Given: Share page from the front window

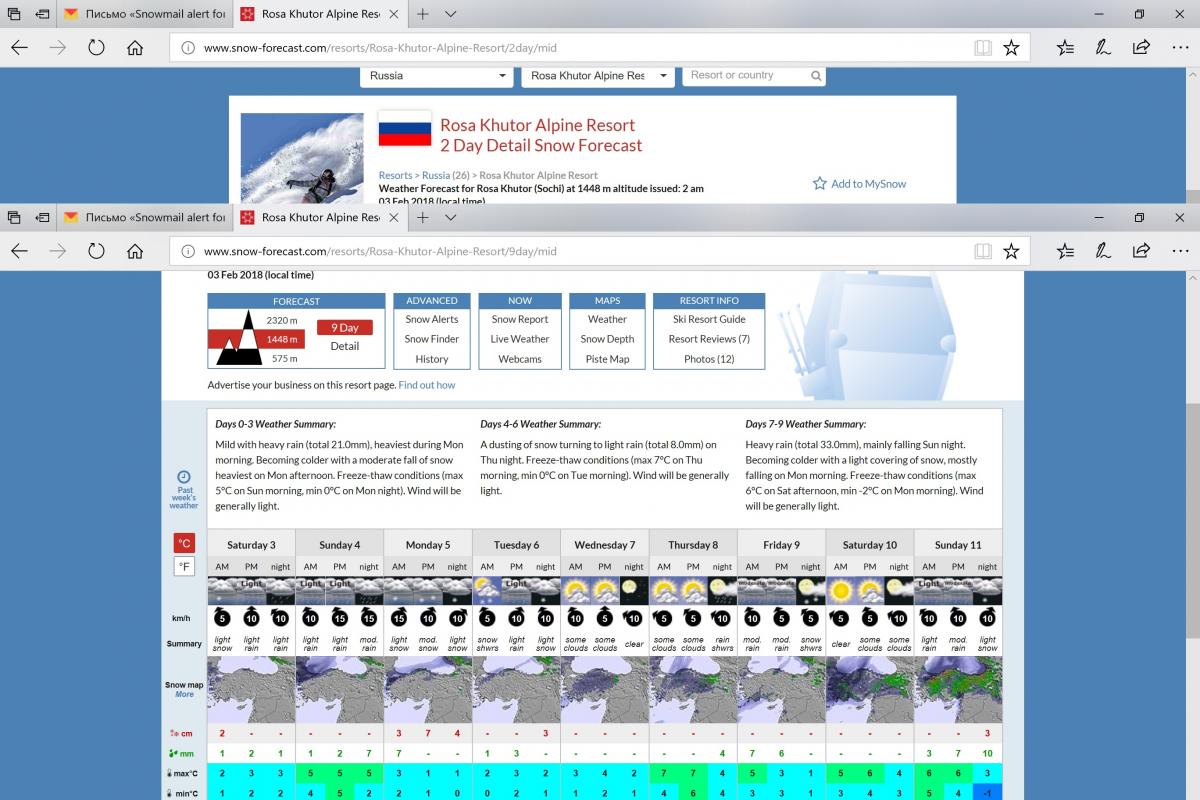Looking at the screenshot, I should tap(1141, 251).
